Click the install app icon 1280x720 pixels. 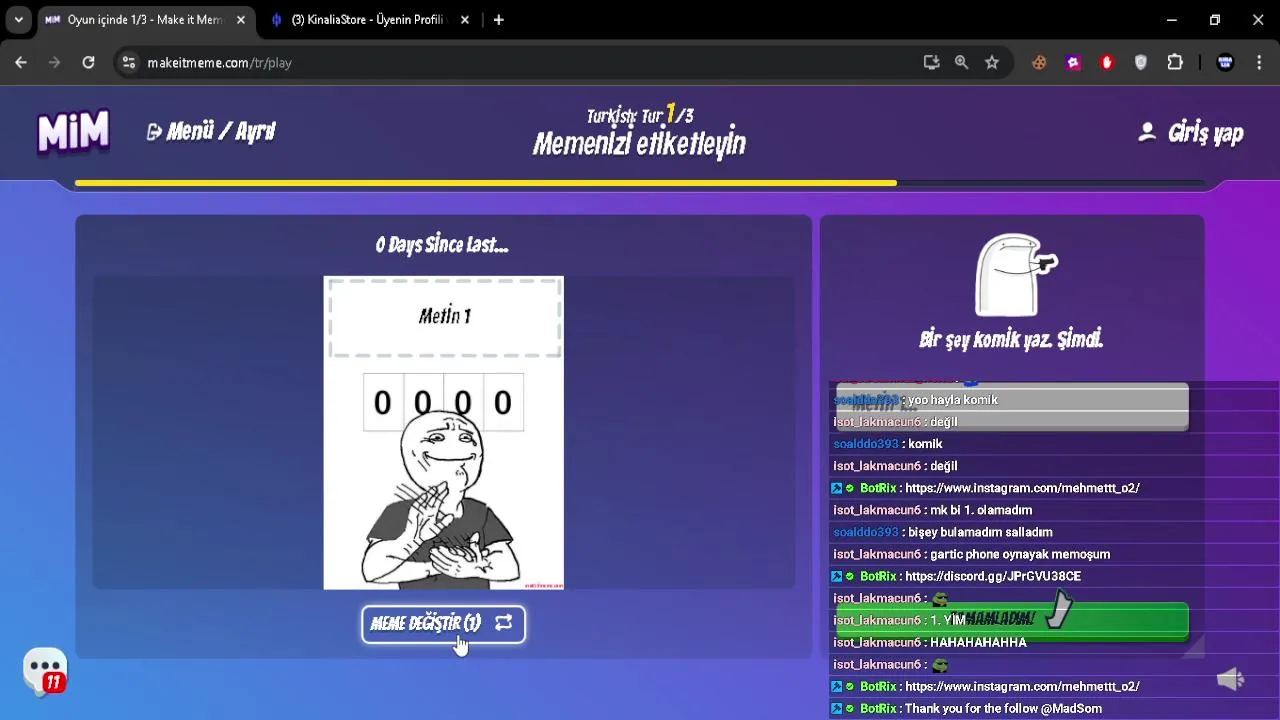pos(931,62)
